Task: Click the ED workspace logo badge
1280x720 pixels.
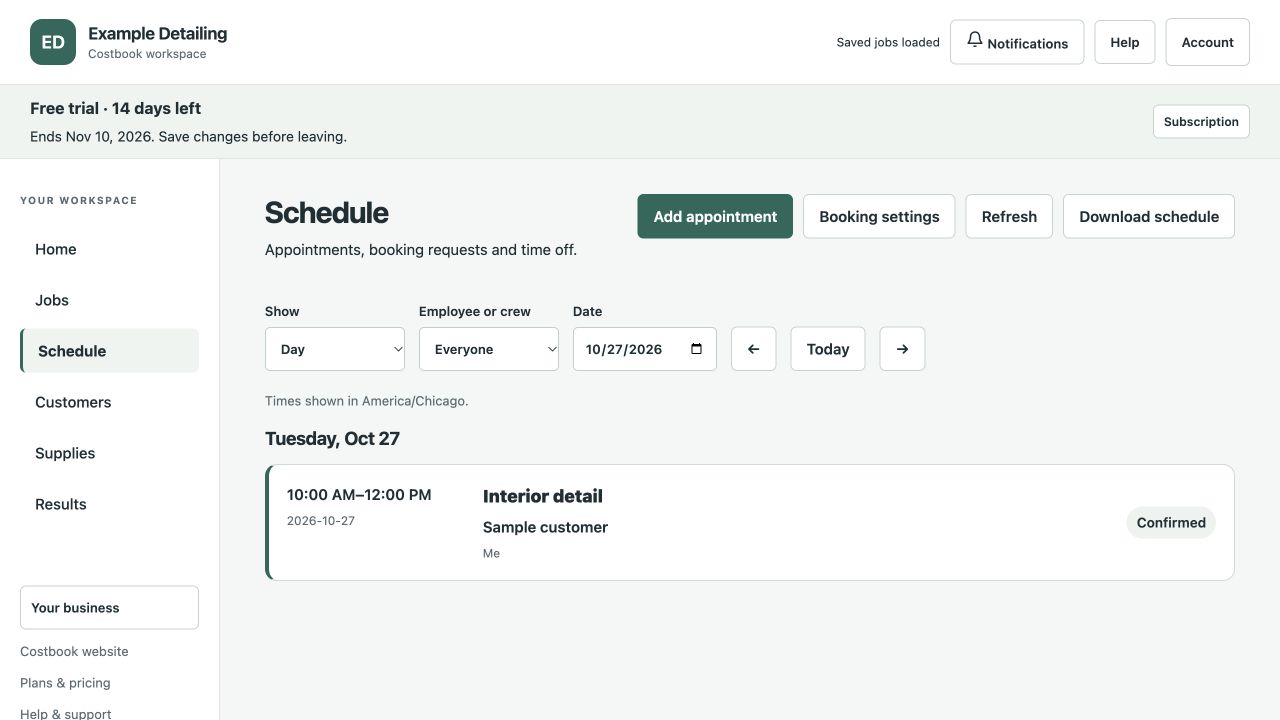Action: (53, 42)
